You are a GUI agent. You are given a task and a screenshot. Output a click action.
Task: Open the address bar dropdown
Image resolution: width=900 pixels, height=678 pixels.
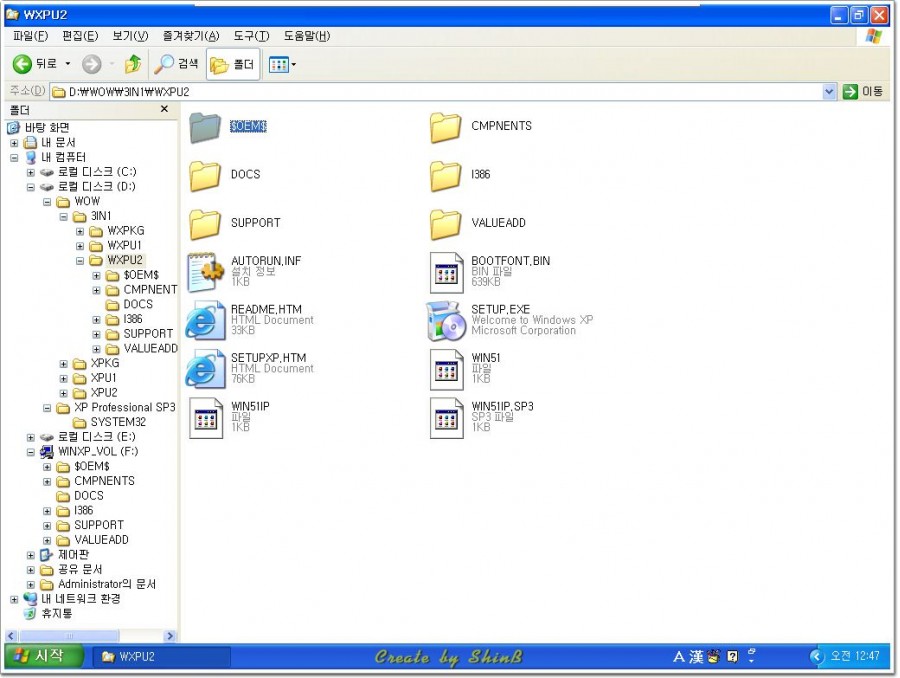(x=829, y=91)
